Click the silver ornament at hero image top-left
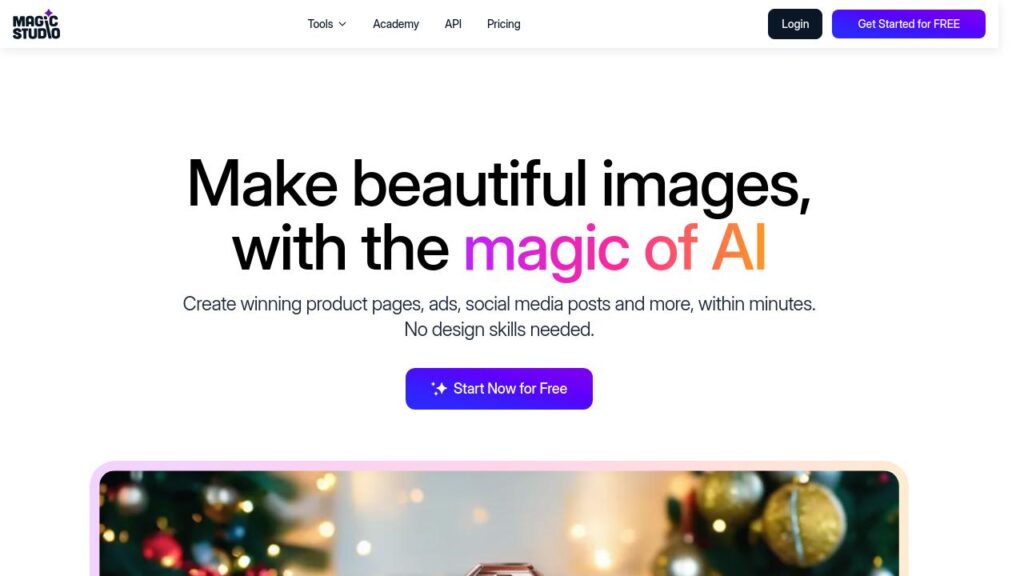This screenshot has height=576, width=1024. point(129,498)
